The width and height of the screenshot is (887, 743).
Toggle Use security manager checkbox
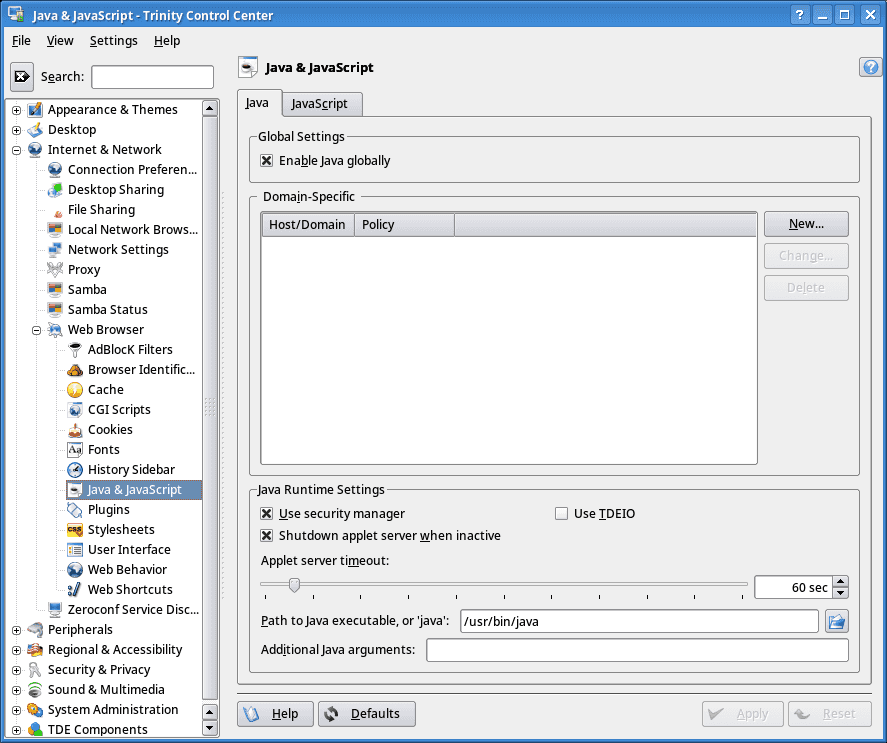click(x=266, y=513)
